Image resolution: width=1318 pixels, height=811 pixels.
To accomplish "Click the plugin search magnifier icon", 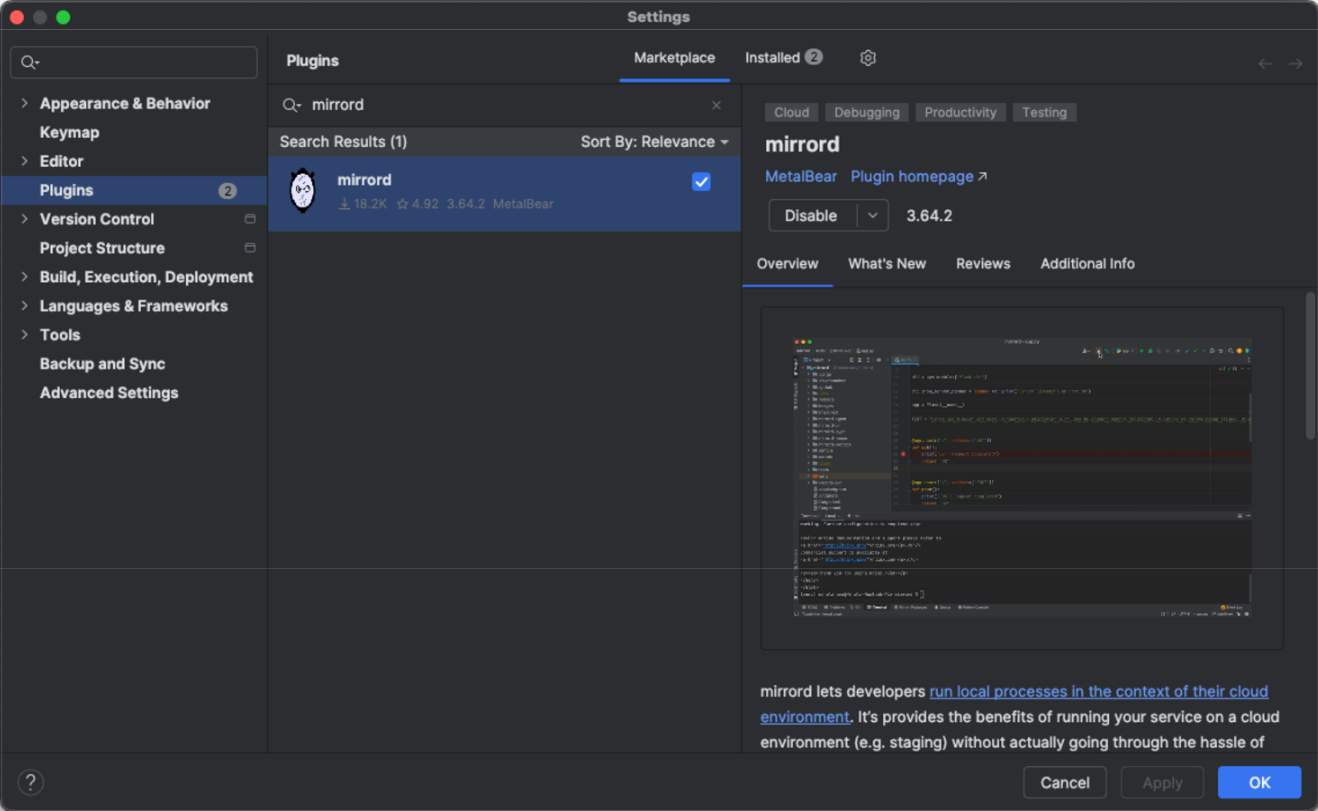I will (291, 105).
